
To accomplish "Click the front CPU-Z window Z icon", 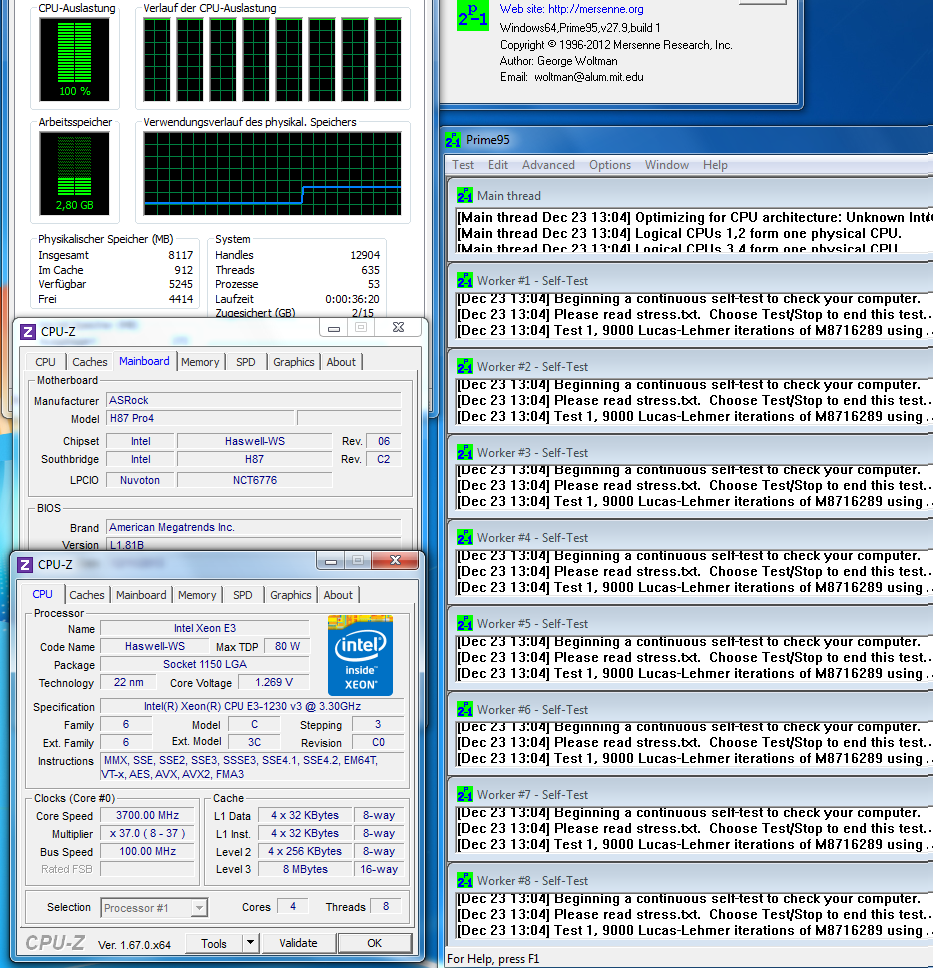I will pos(25,565).
